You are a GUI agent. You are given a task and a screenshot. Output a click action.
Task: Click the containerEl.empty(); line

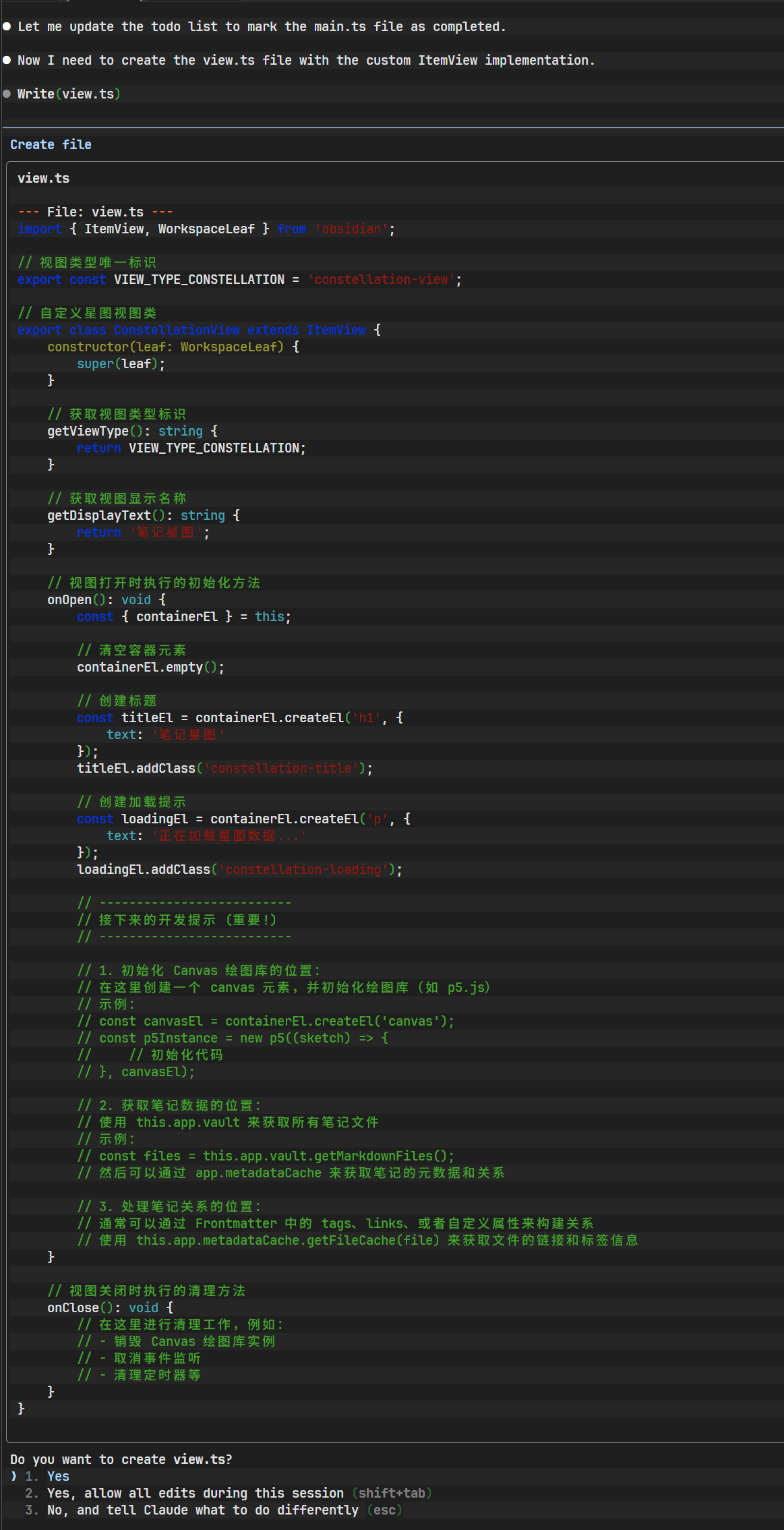click(x=150, y=667)
